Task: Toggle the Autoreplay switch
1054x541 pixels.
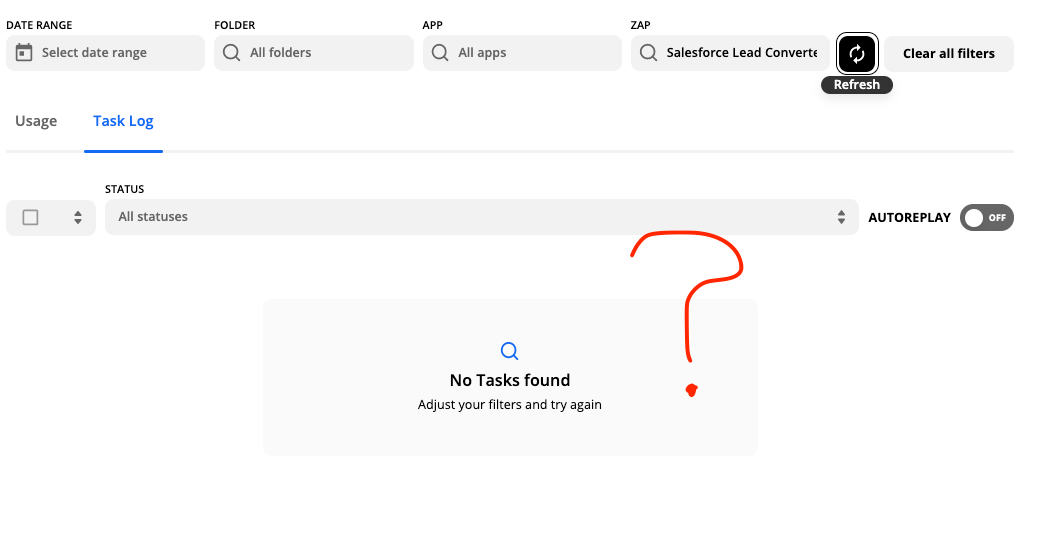Action: 986,218
